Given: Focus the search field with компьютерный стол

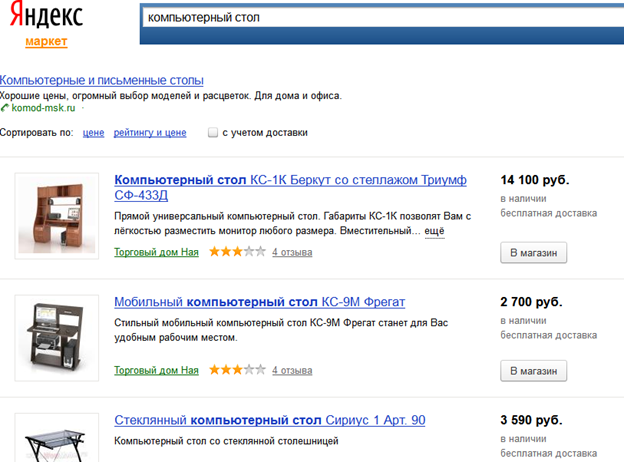Looking at the screenshot, I should coord(383,18).
